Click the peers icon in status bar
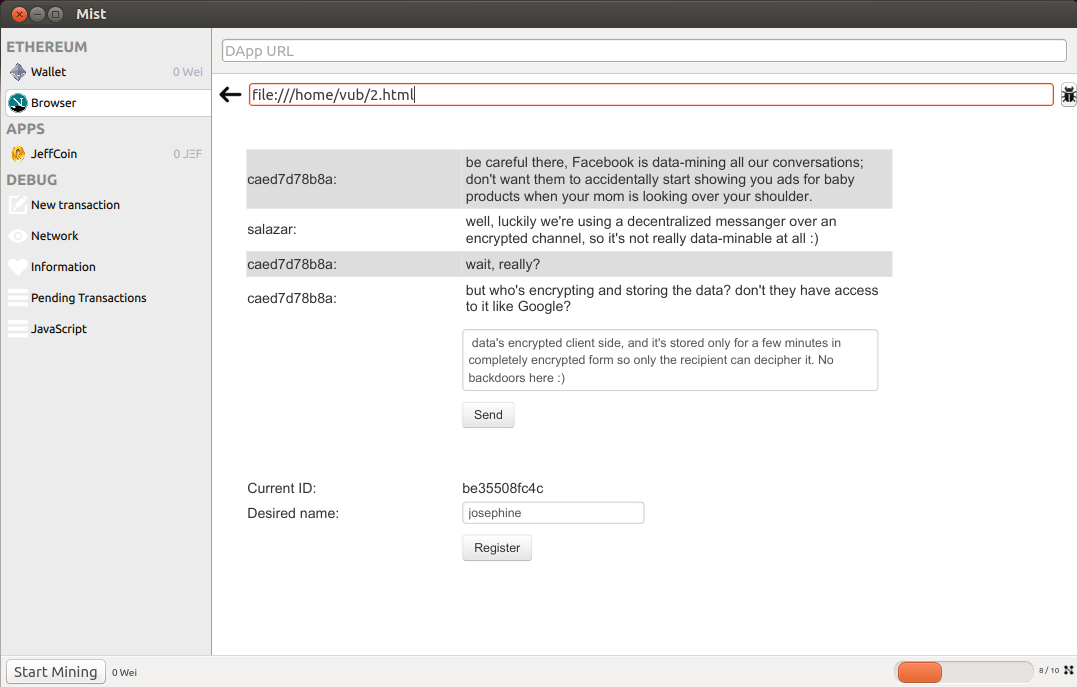 coord(1068,671)
